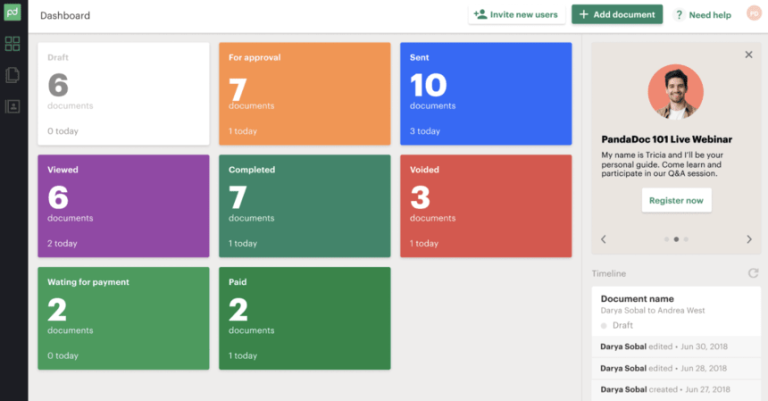
Task: Open the Sent documents blue tile
Action: pos(486,93)
